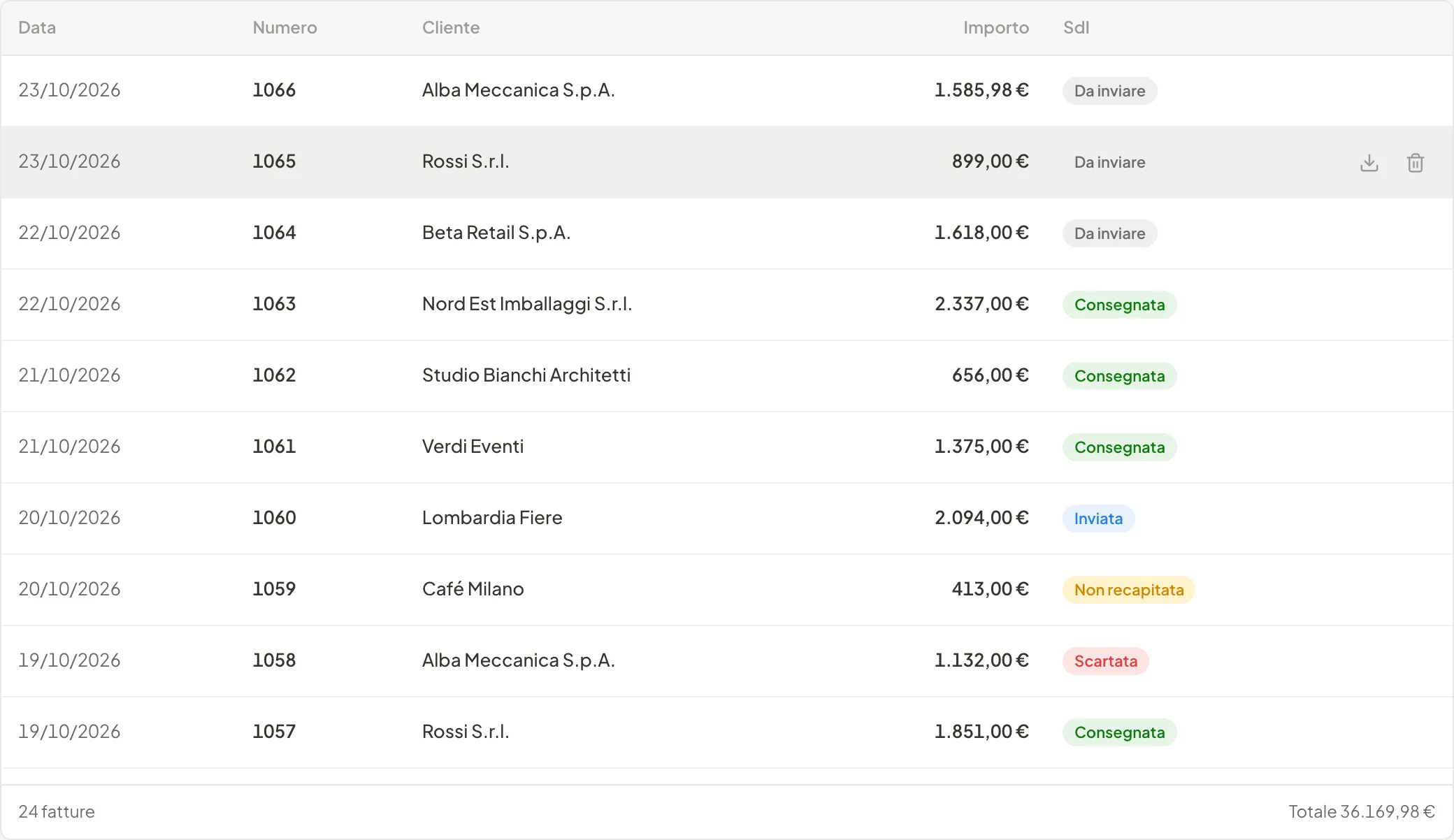Image resolution: width=1454 pixels, height=840 pixels.
Task: Click amount 899,00 €
Action: pos(991,161)
